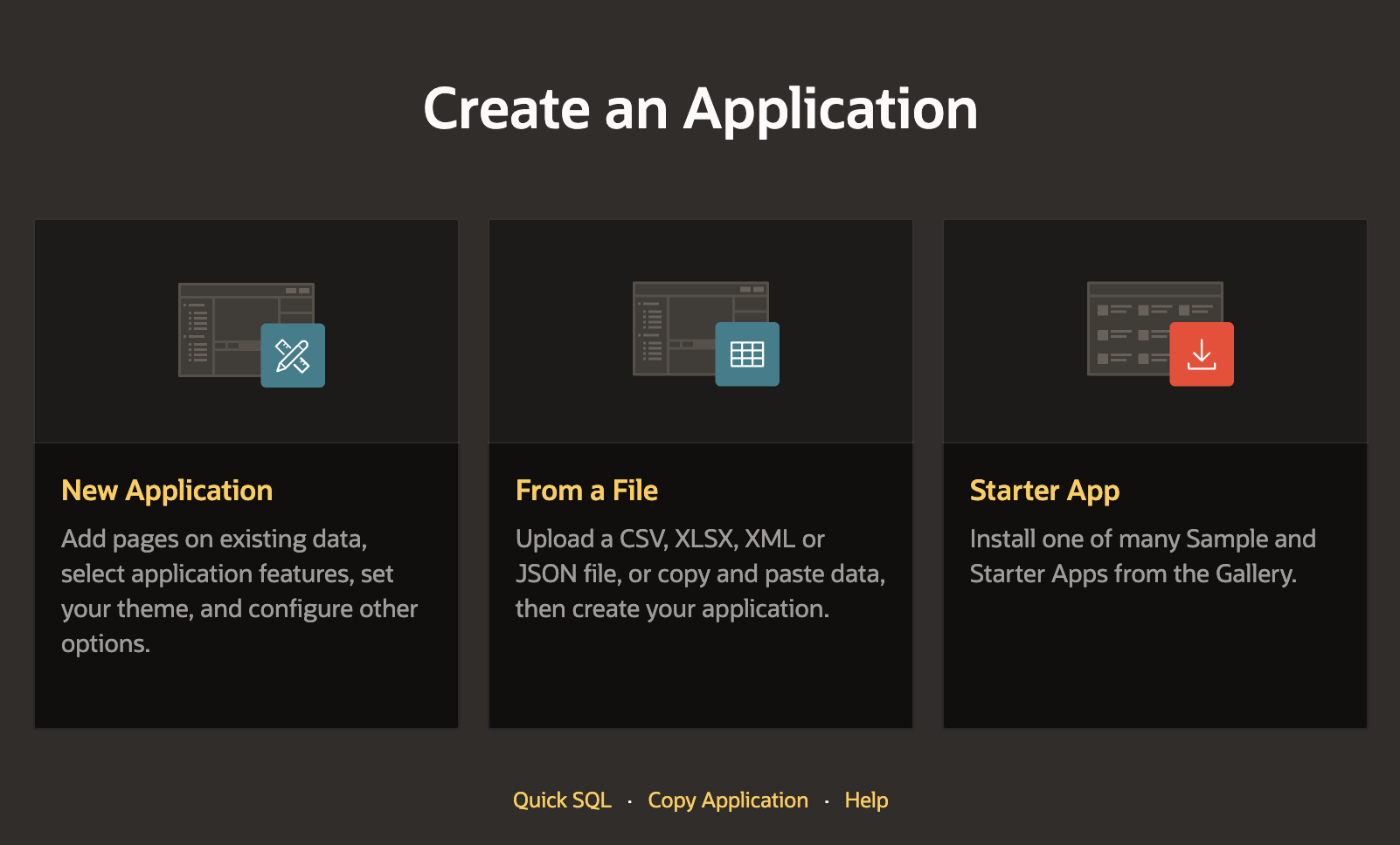This screenshot has height=845, width=1400.
Task: Open the Starter App gallery option
Action: tap(1044, 490)
